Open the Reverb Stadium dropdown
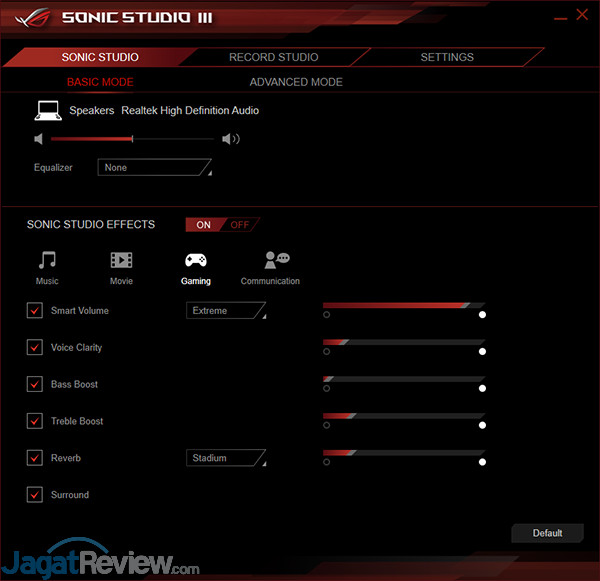 click(226, 458)
